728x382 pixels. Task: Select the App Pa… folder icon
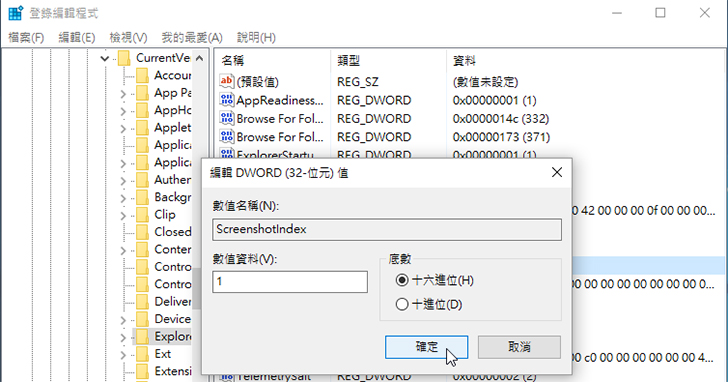(x=143, y=93)
